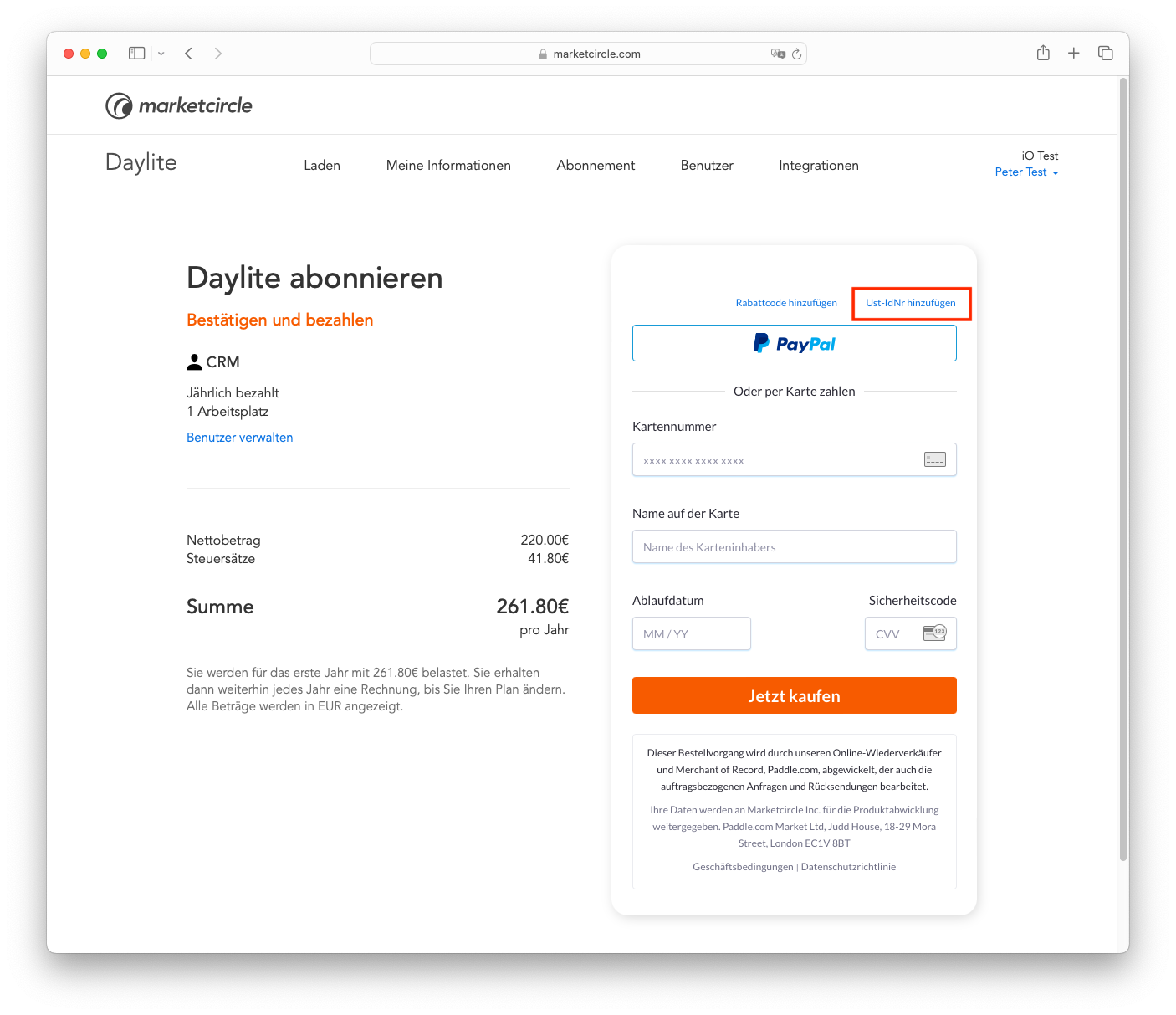Focus the Name des Karteninhabers field
Image resolution: width=1176 pixels, height=1015 pixels.
pyautogui.click(x=795, y=546)
